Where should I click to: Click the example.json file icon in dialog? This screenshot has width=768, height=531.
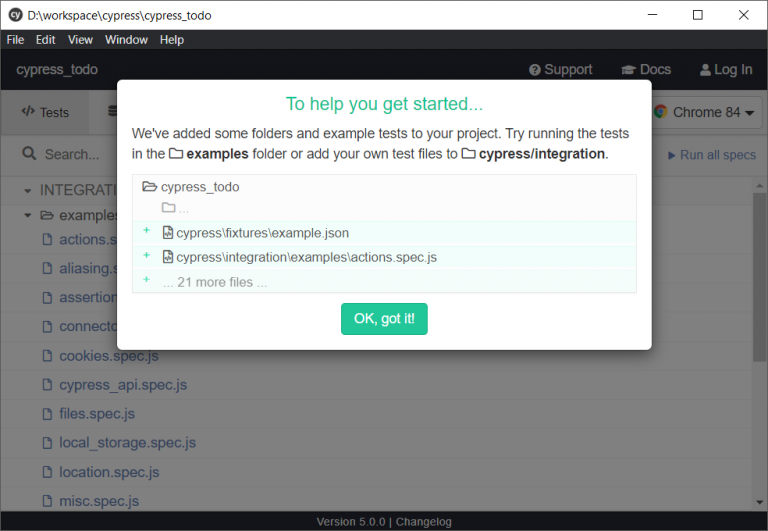168,233
